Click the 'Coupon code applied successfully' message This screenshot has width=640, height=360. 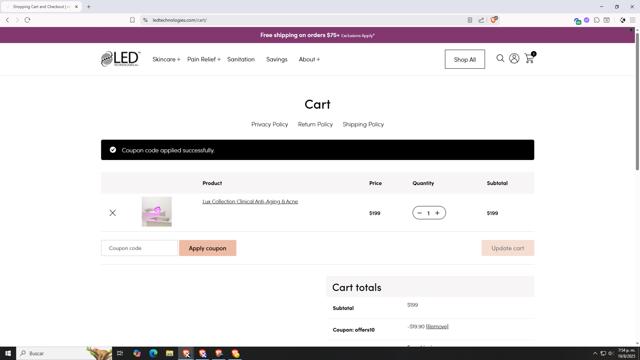(x=168, y=150)
